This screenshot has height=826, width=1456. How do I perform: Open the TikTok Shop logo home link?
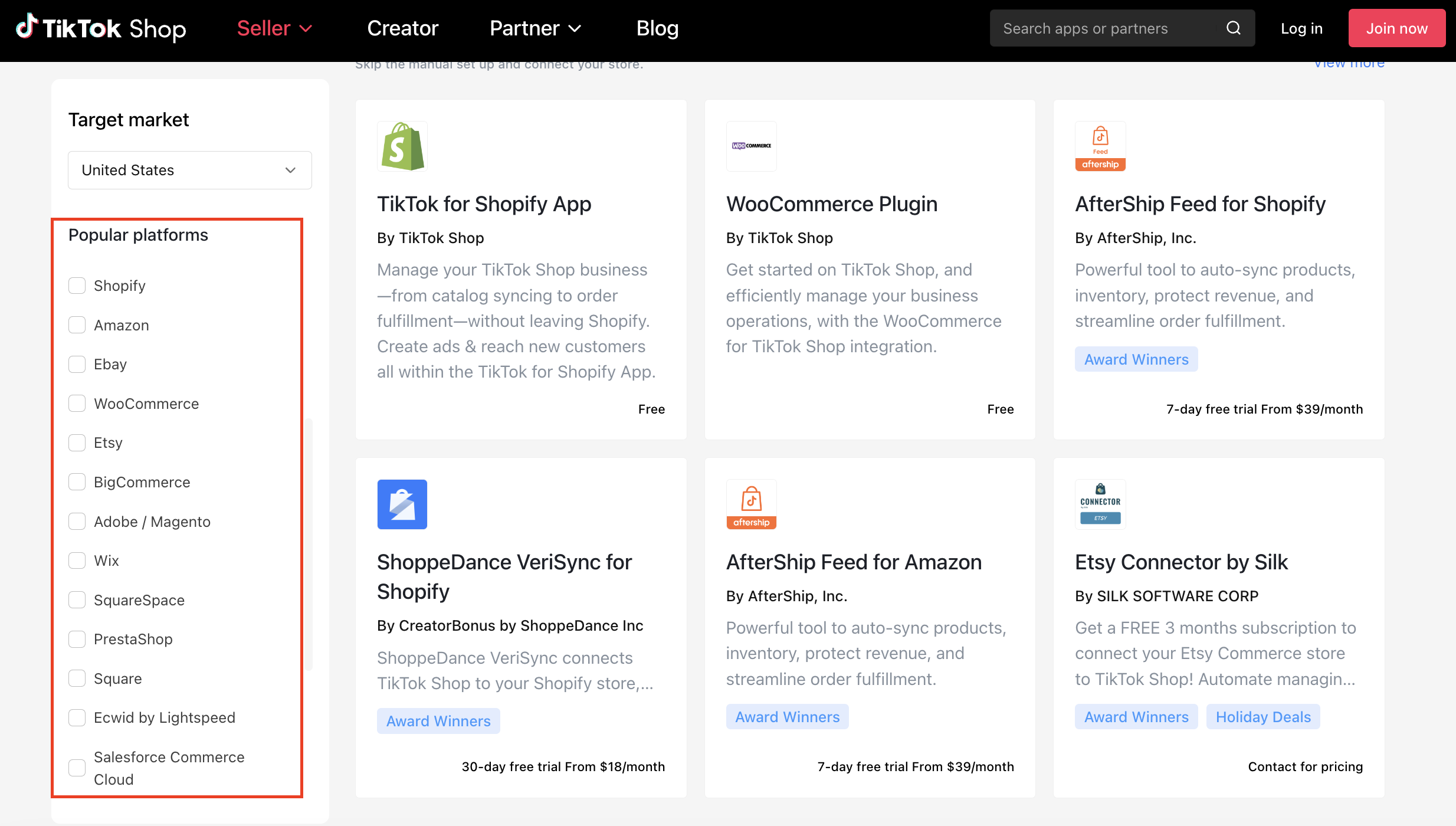[101, 28]
